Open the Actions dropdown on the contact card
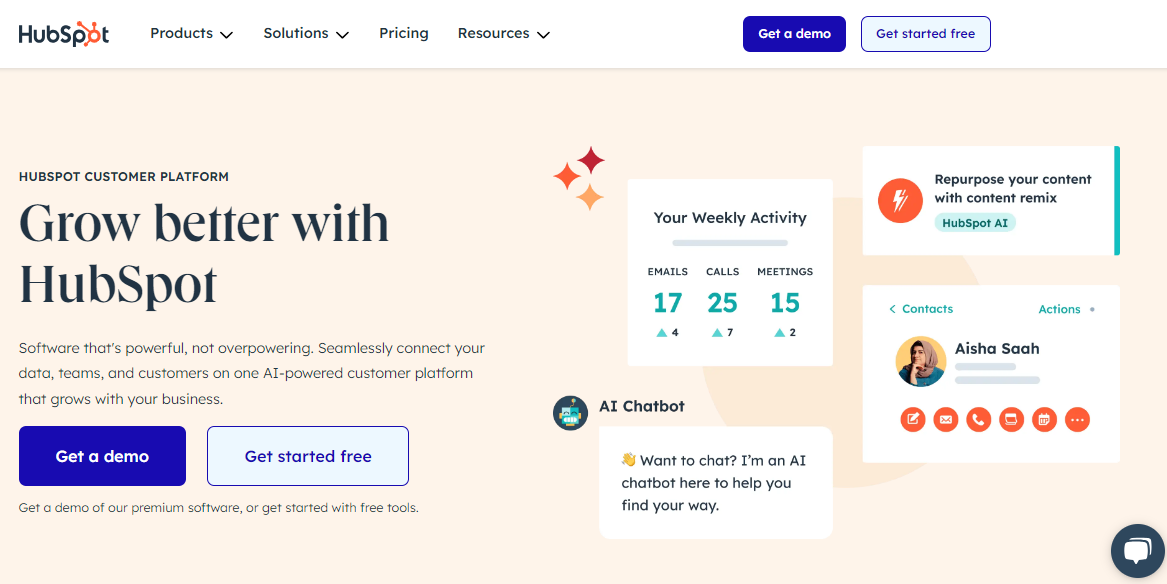The width and height of the screenshot is (1167, 584). click(1059, 309)
